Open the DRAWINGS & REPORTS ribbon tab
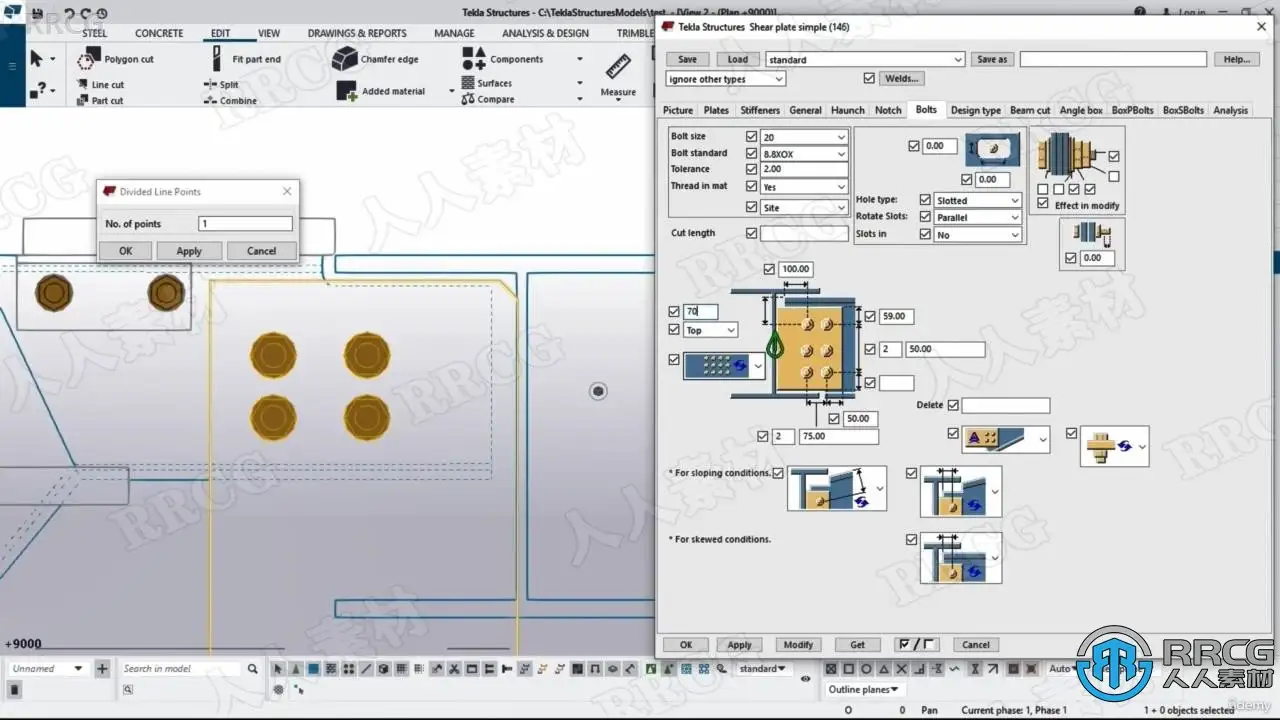Image resolution: width=1280 pixels, height=720 pixels. click(357, 33)
